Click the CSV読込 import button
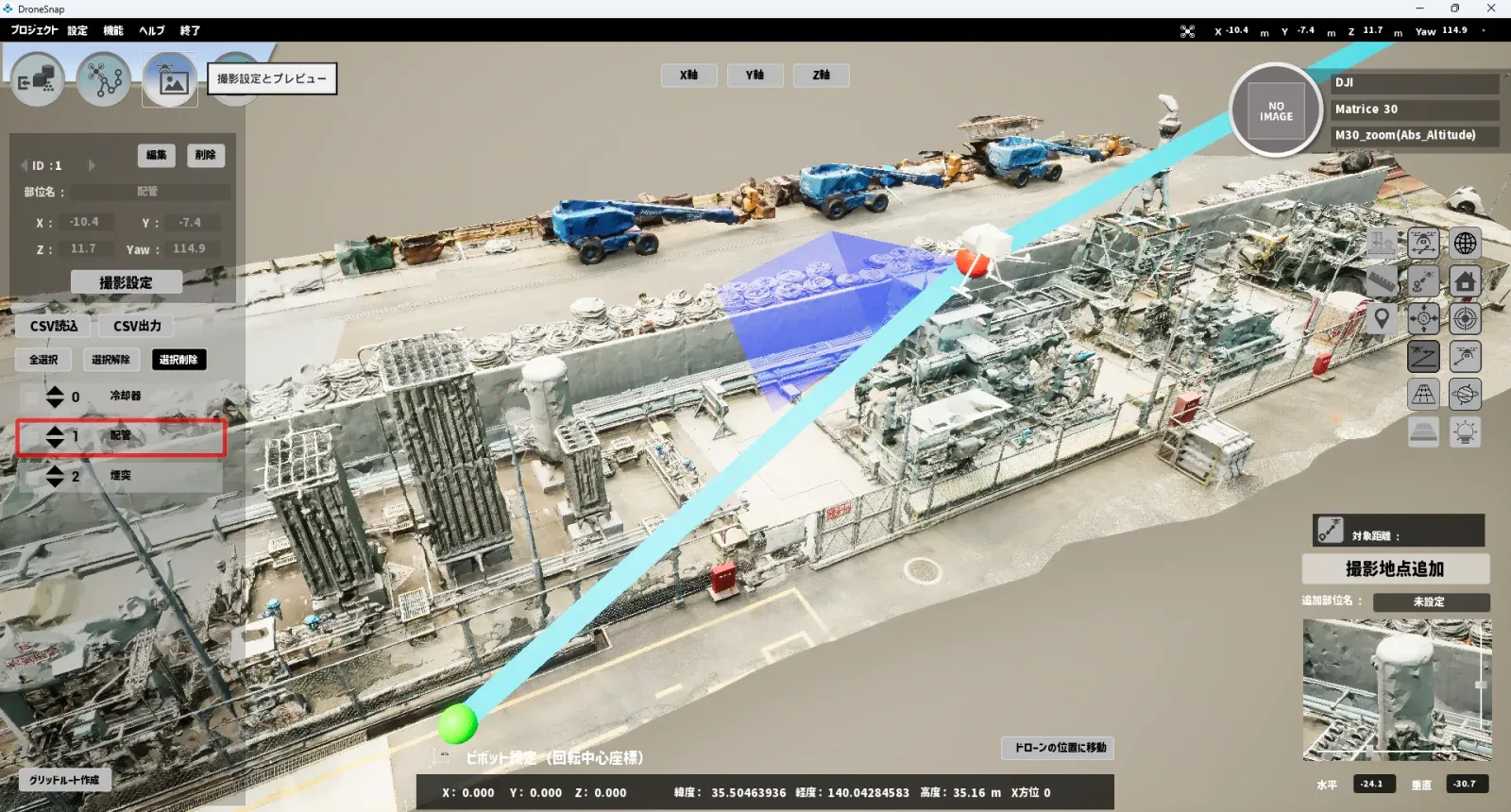 (54, 326)
